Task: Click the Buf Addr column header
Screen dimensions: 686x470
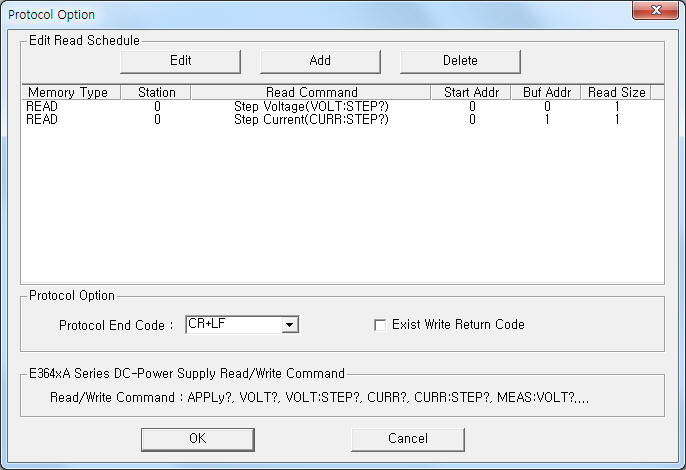Action: (x=546, y=93)
